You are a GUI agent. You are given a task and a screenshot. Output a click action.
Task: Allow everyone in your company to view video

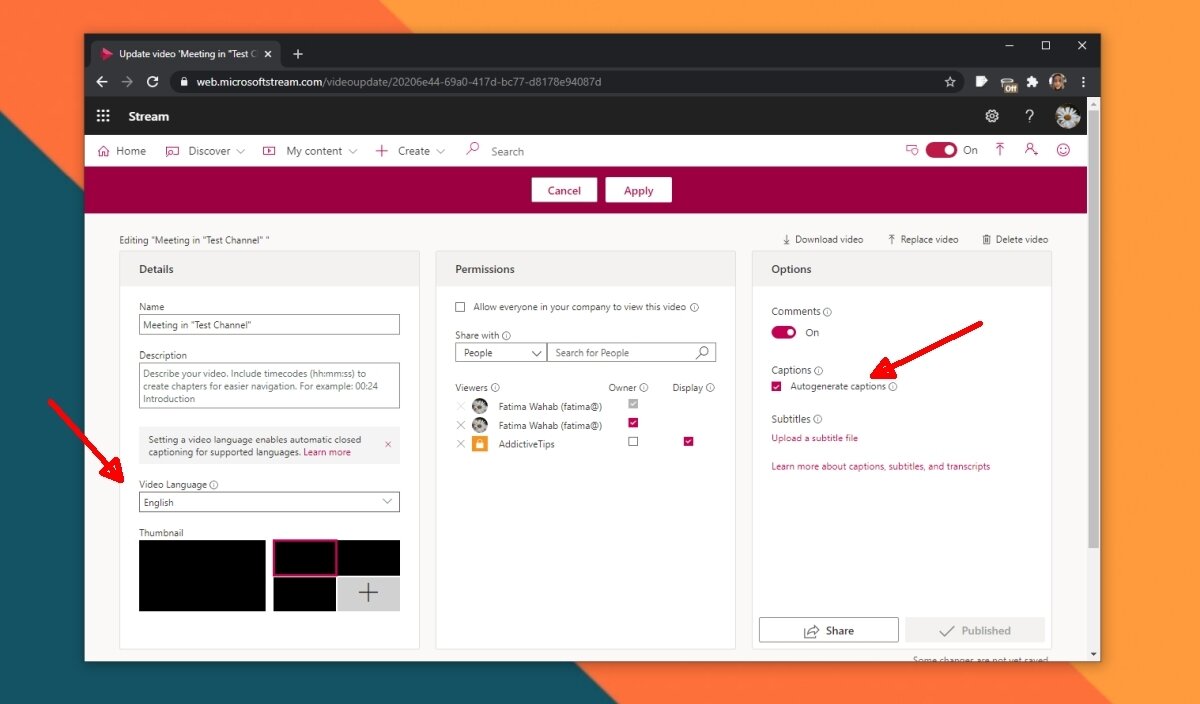pyautogui.click(x=460, y=307)
